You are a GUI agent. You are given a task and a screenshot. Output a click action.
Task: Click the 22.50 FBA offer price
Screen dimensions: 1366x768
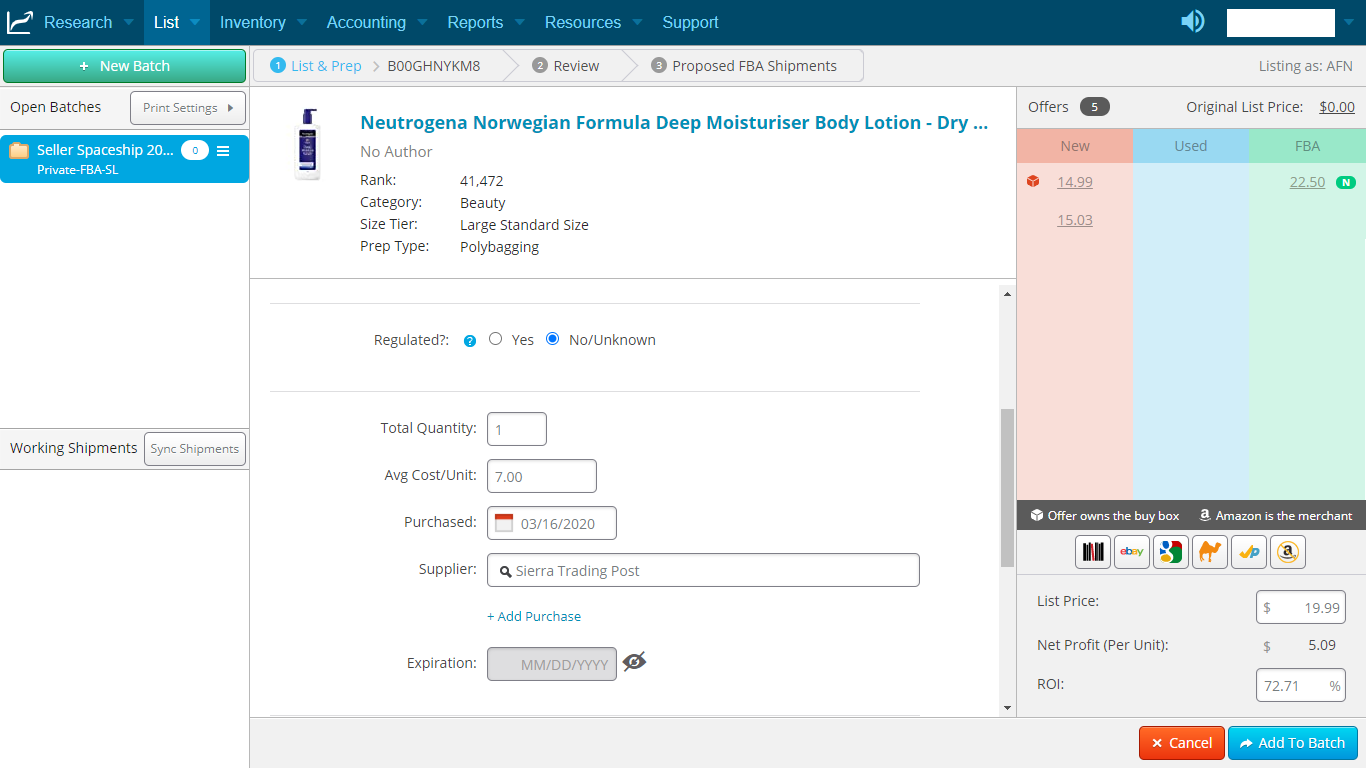(1307, 182)
